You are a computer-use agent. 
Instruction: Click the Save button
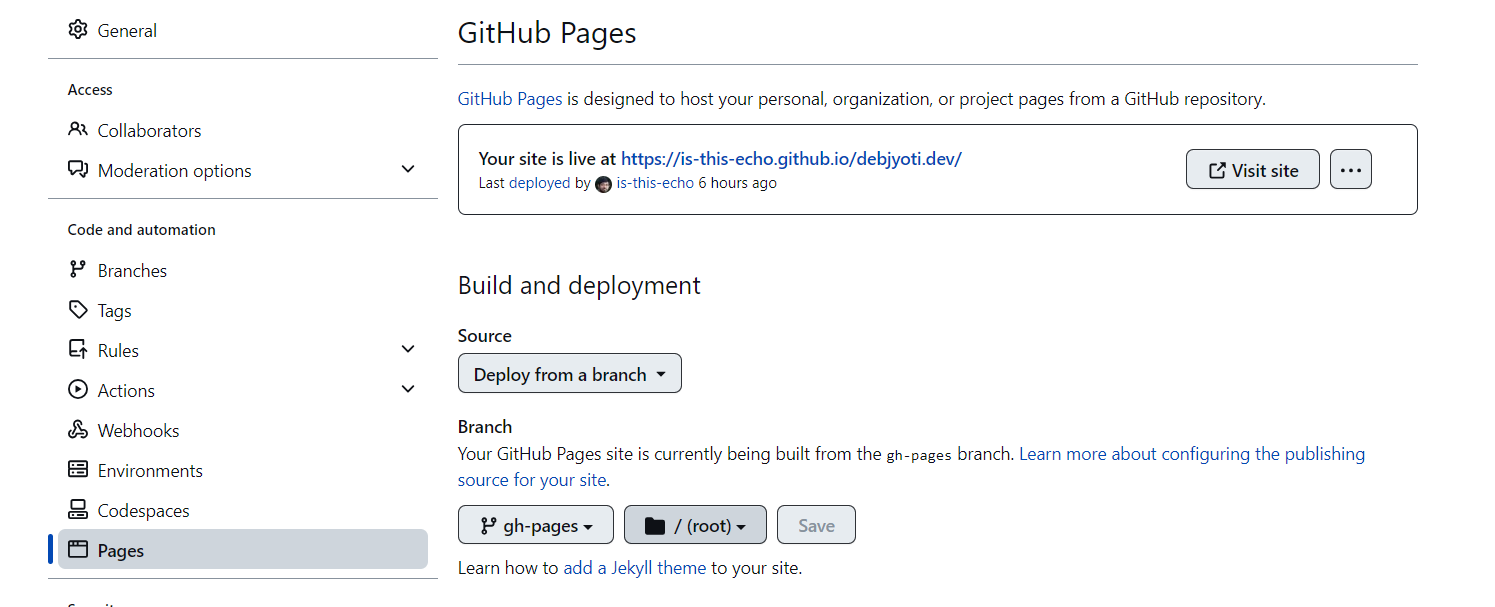816,526
